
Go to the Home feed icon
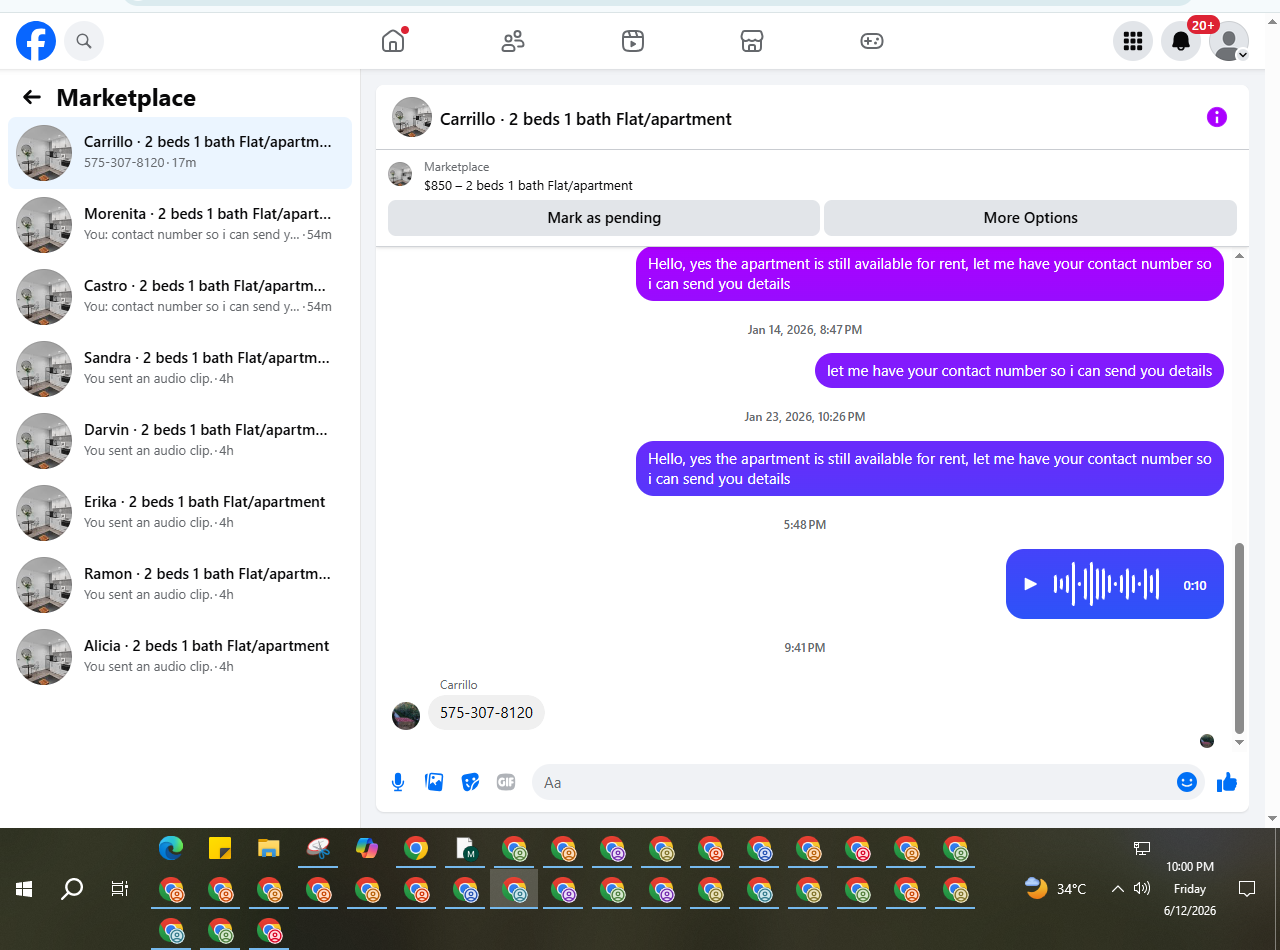[393, 41]
